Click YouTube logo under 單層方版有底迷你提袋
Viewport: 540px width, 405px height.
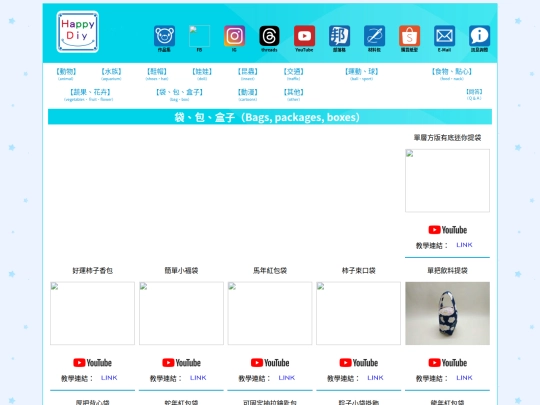[x=447, y=230]
